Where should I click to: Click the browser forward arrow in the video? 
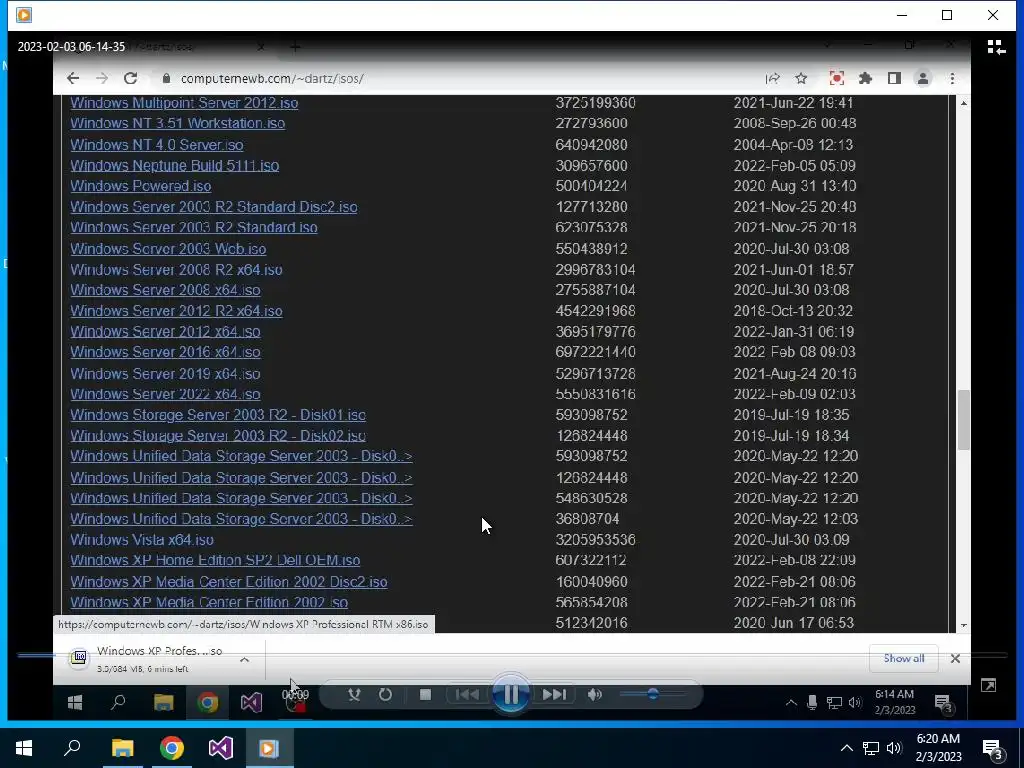[x=102, y=78]
